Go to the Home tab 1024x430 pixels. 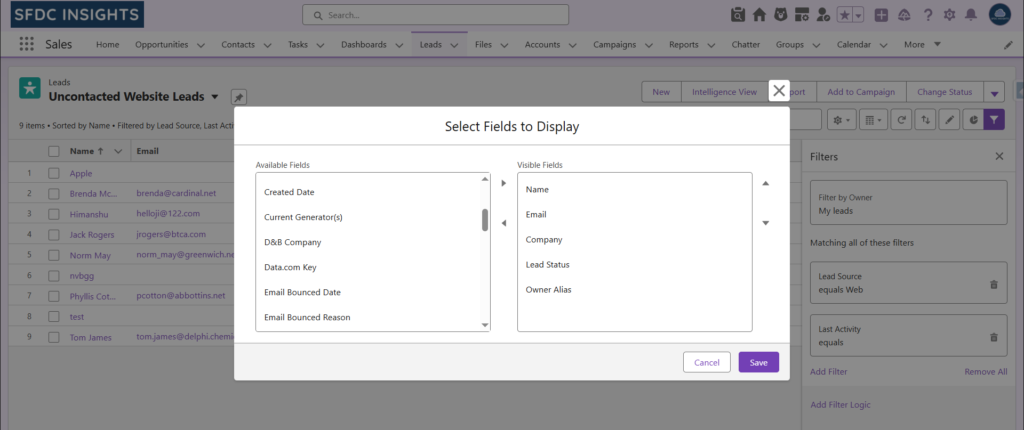pos(107,45)
